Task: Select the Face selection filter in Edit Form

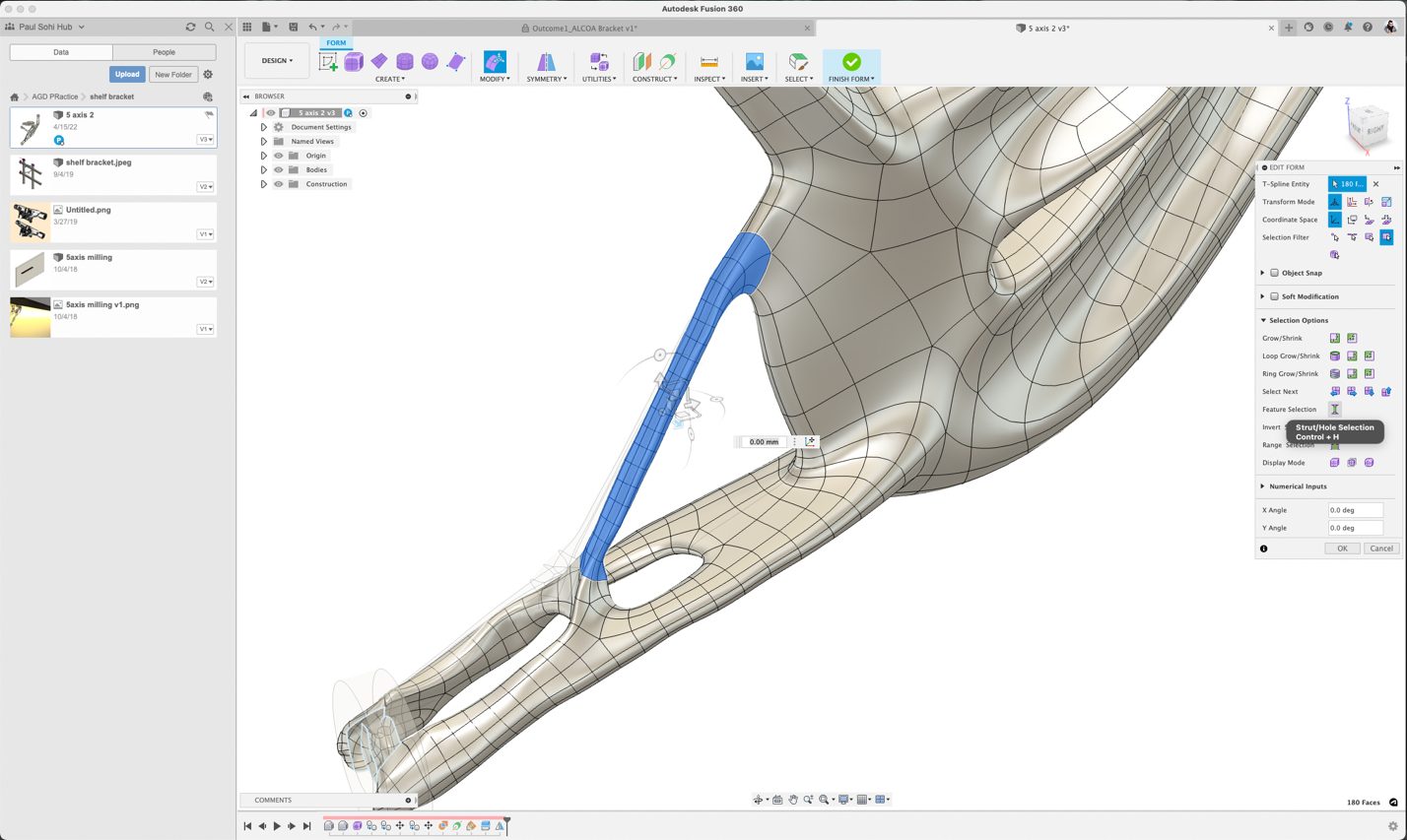Action: (x=1368, y=236)
